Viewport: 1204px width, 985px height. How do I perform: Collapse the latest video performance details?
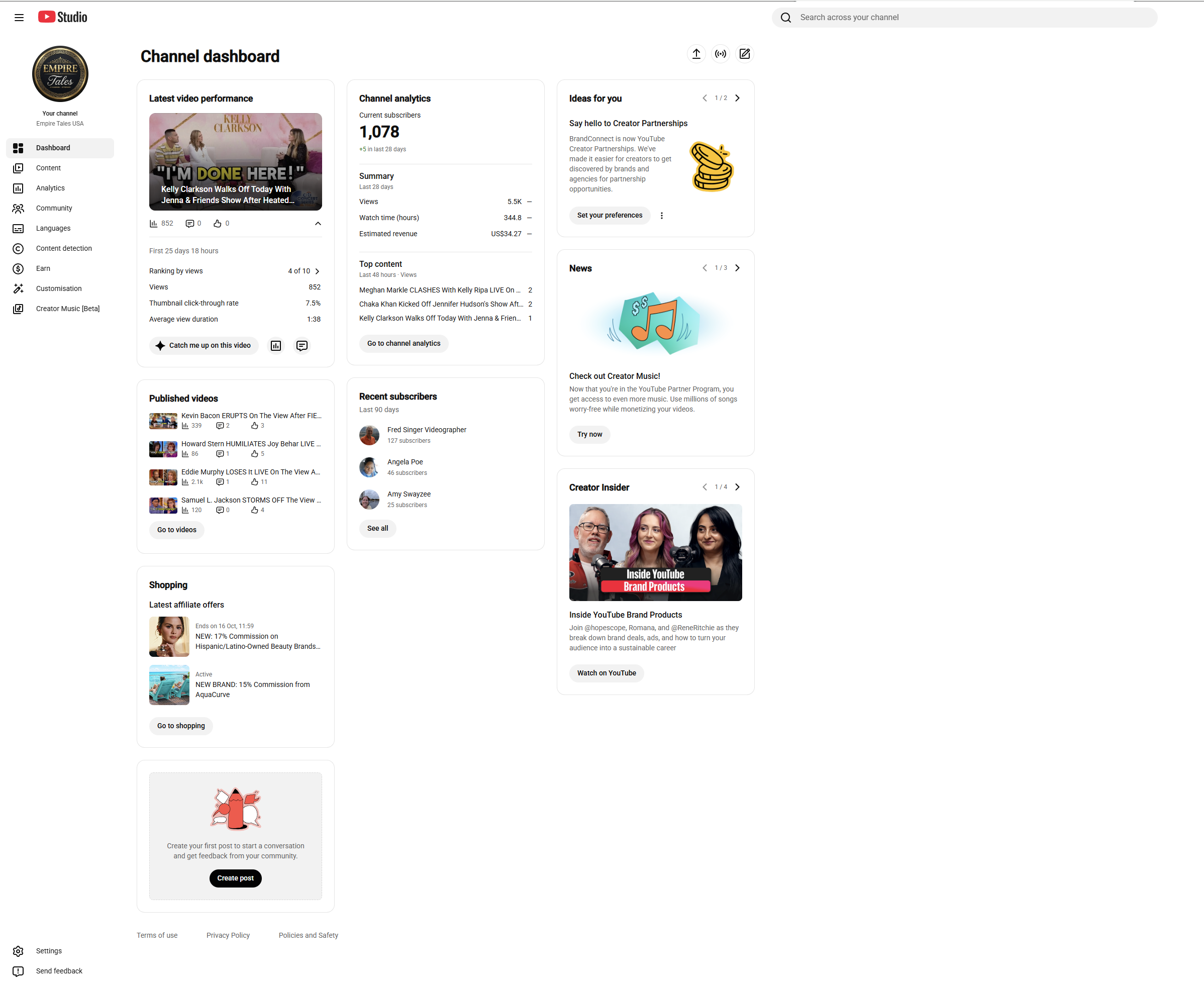pos(318,224)
